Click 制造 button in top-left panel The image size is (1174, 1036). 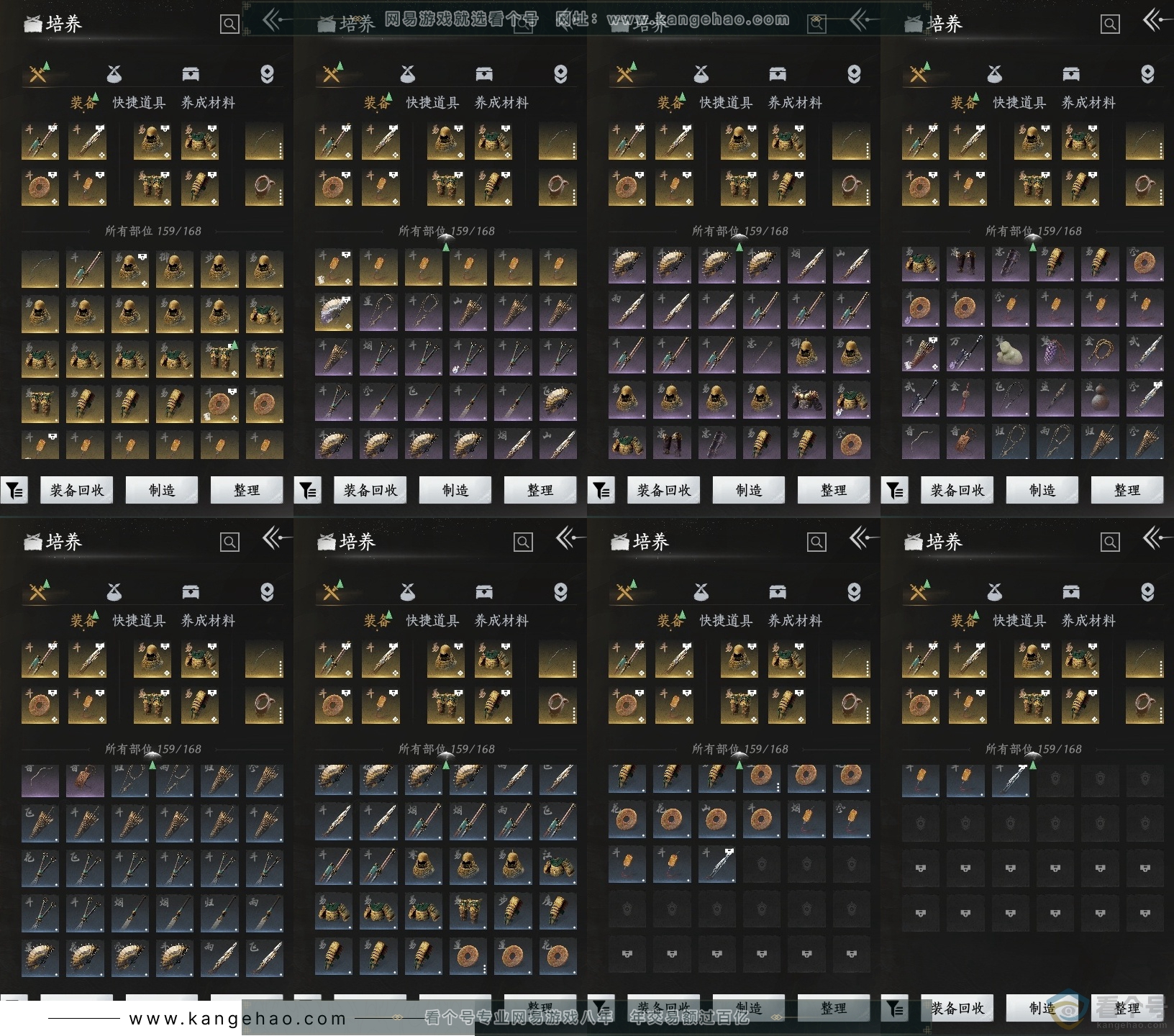tap(162, 491)
